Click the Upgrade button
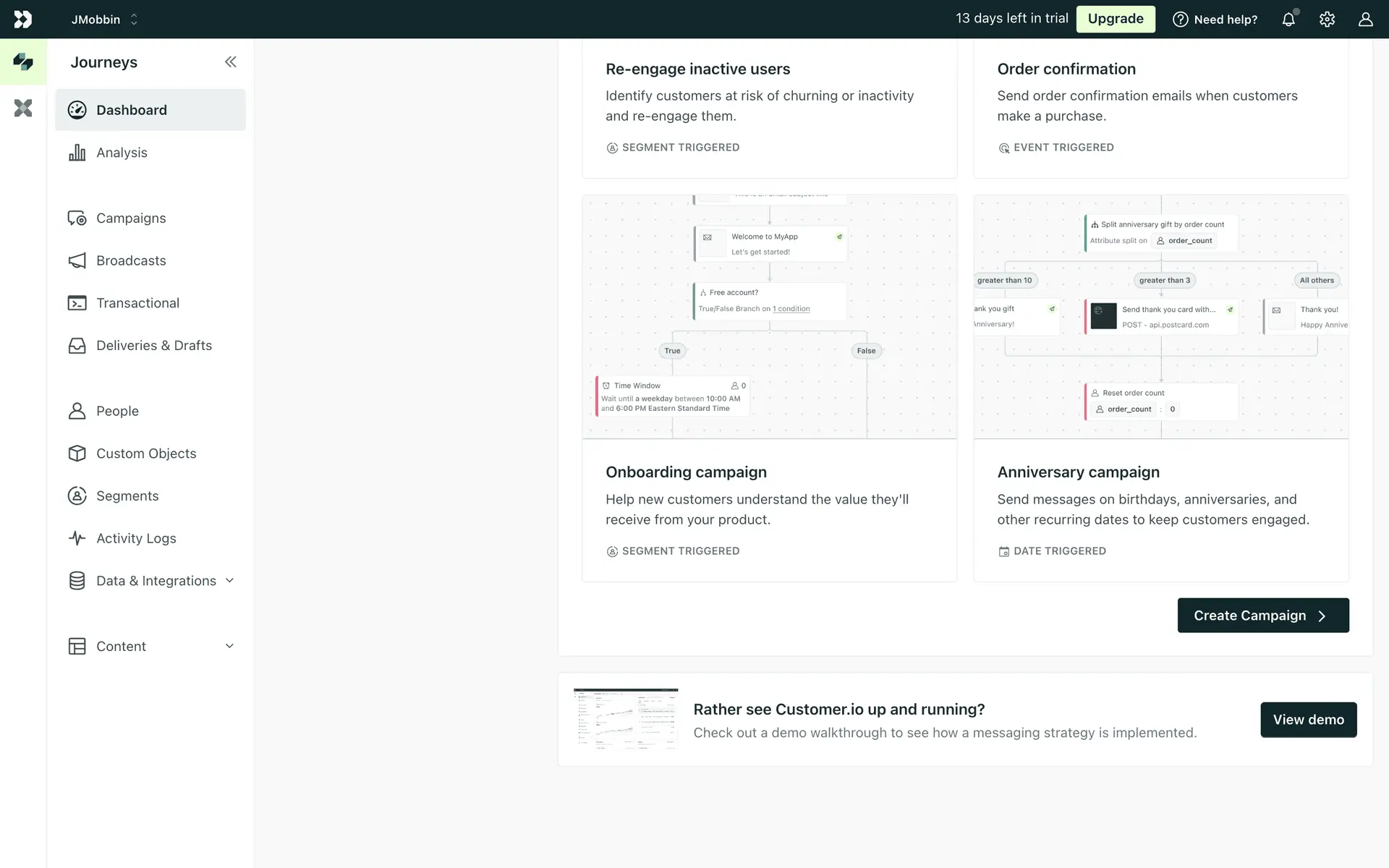Viewport: 1389px width, 868px height. pyautogui.click(x=1116, y=20)
